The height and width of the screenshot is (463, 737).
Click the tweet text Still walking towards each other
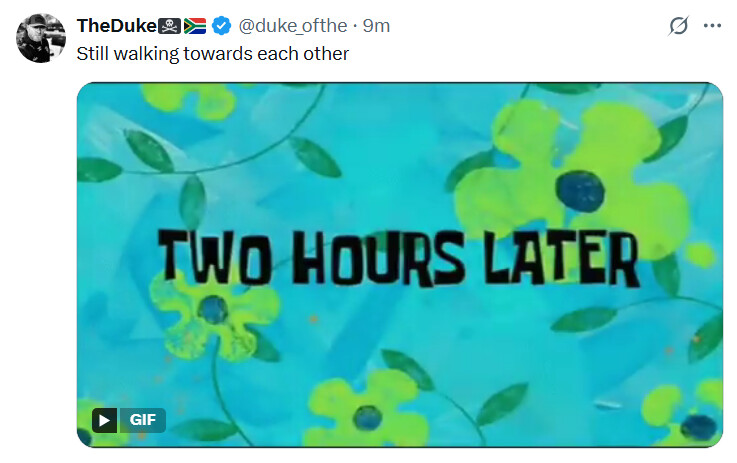[212, 54]
